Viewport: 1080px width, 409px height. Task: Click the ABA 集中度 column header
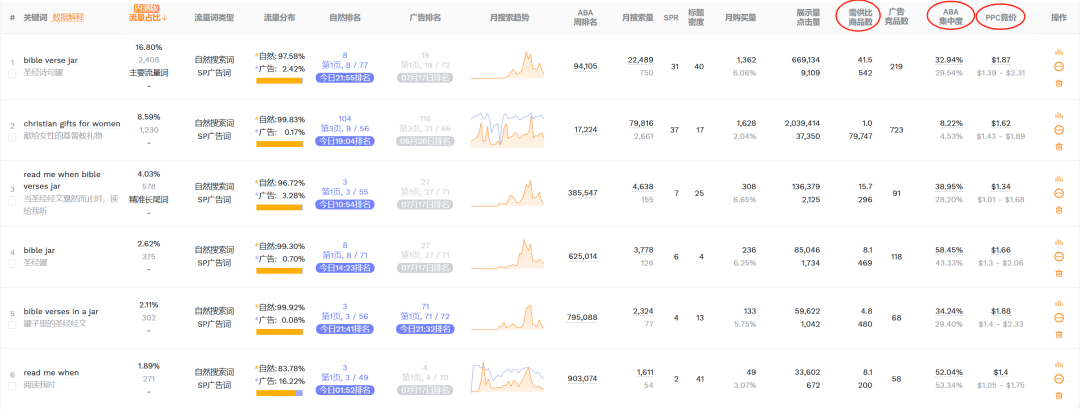tap(951, 17)
